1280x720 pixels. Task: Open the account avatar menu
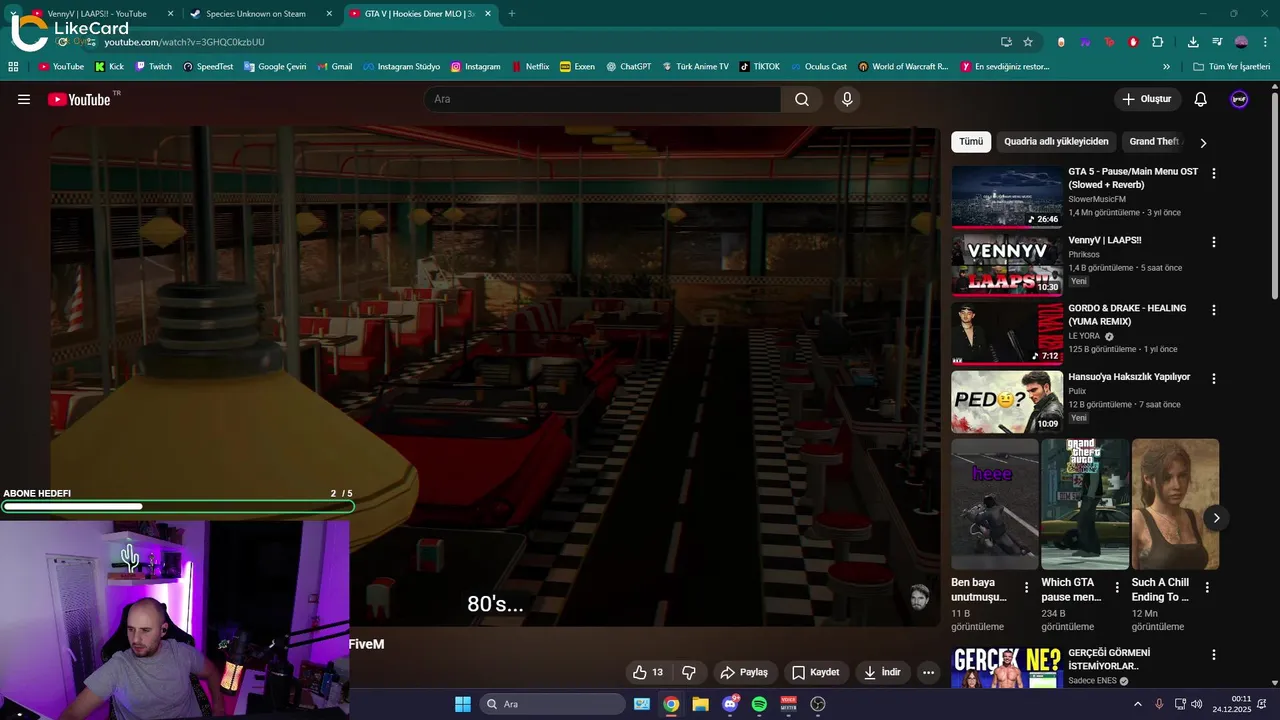click(1239, 99)
